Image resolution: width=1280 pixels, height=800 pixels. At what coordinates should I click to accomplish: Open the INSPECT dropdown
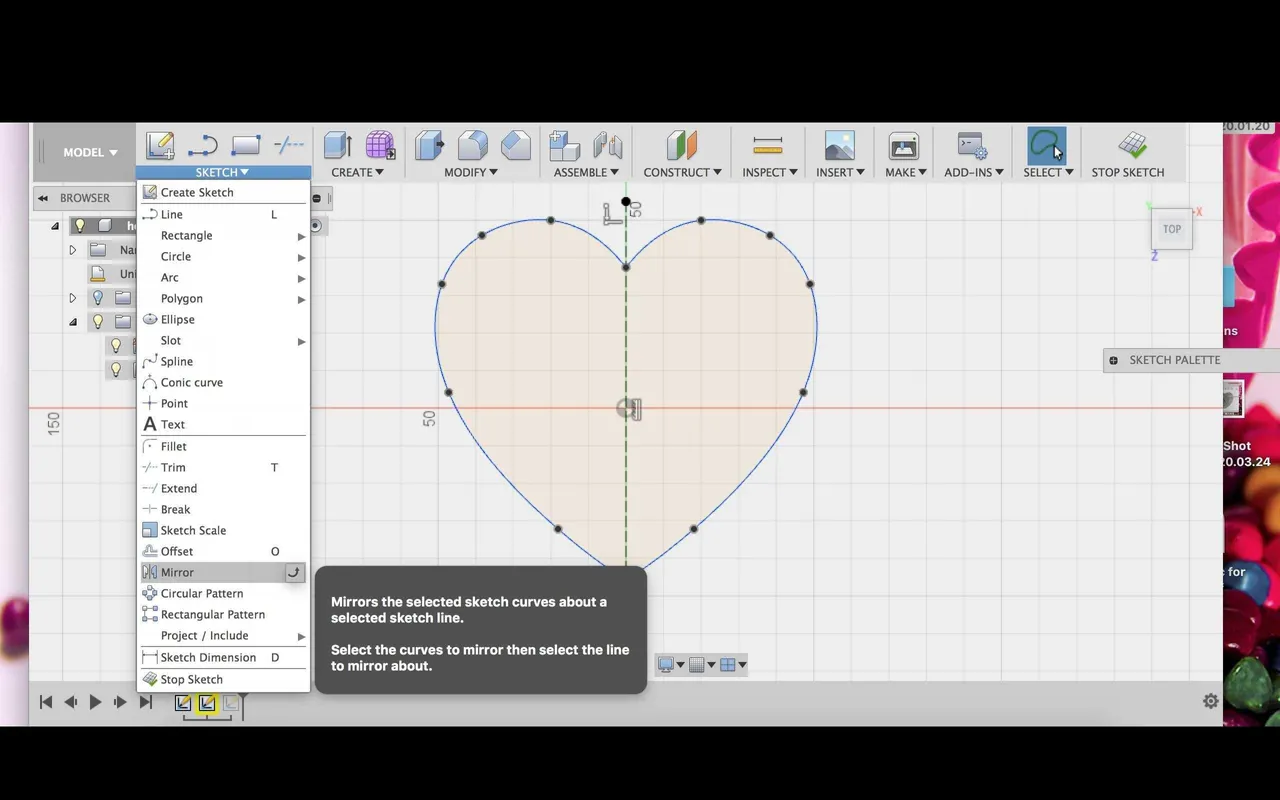[770, 172]
